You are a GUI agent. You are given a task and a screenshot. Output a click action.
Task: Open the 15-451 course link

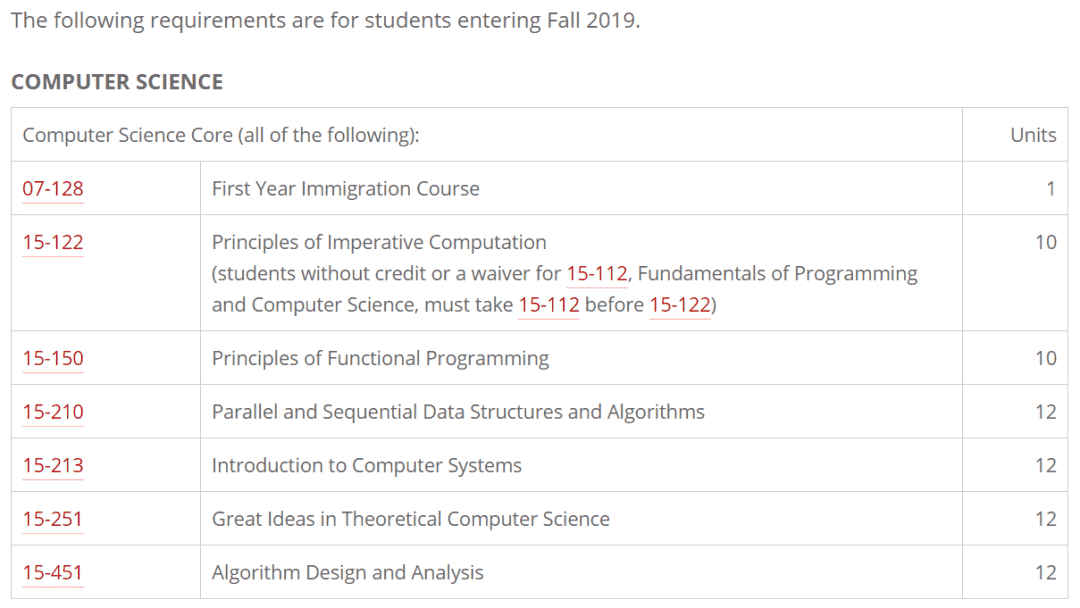(52, 573)
